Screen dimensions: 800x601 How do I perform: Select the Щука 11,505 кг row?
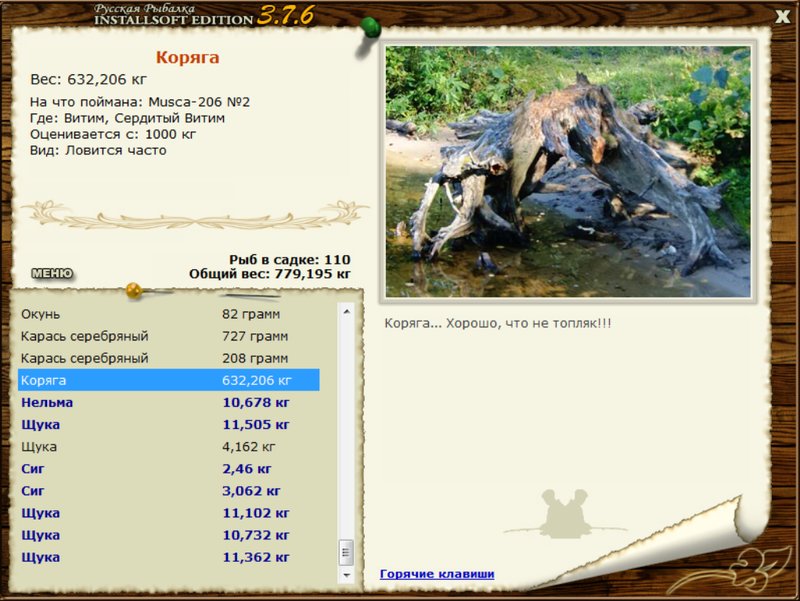[169, 424]
